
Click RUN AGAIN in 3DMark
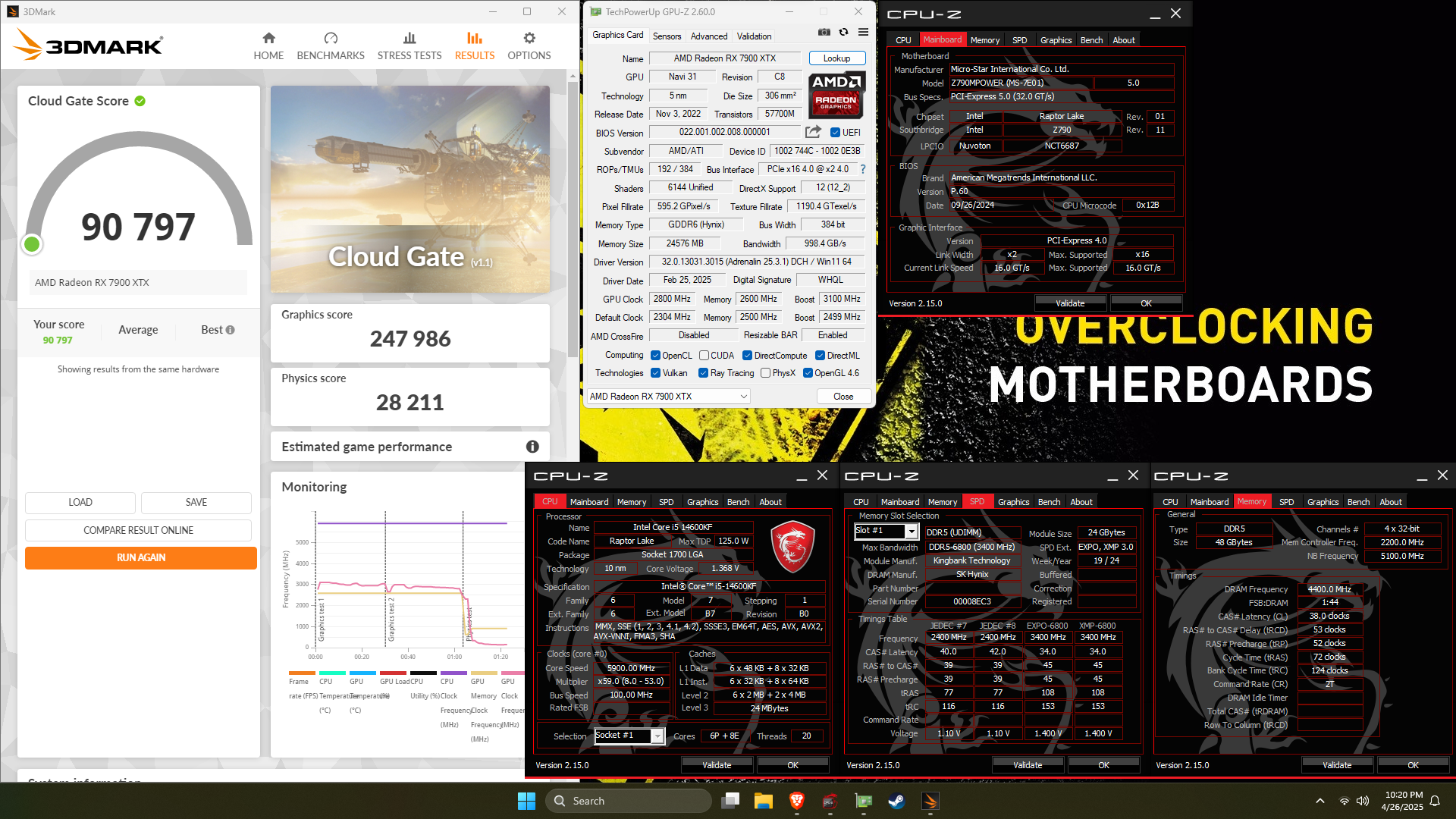click(x=141, y=557)
